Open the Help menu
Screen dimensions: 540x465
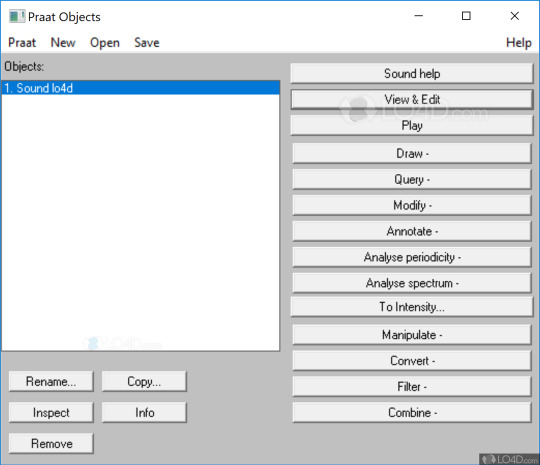click(x=518, y=43)
